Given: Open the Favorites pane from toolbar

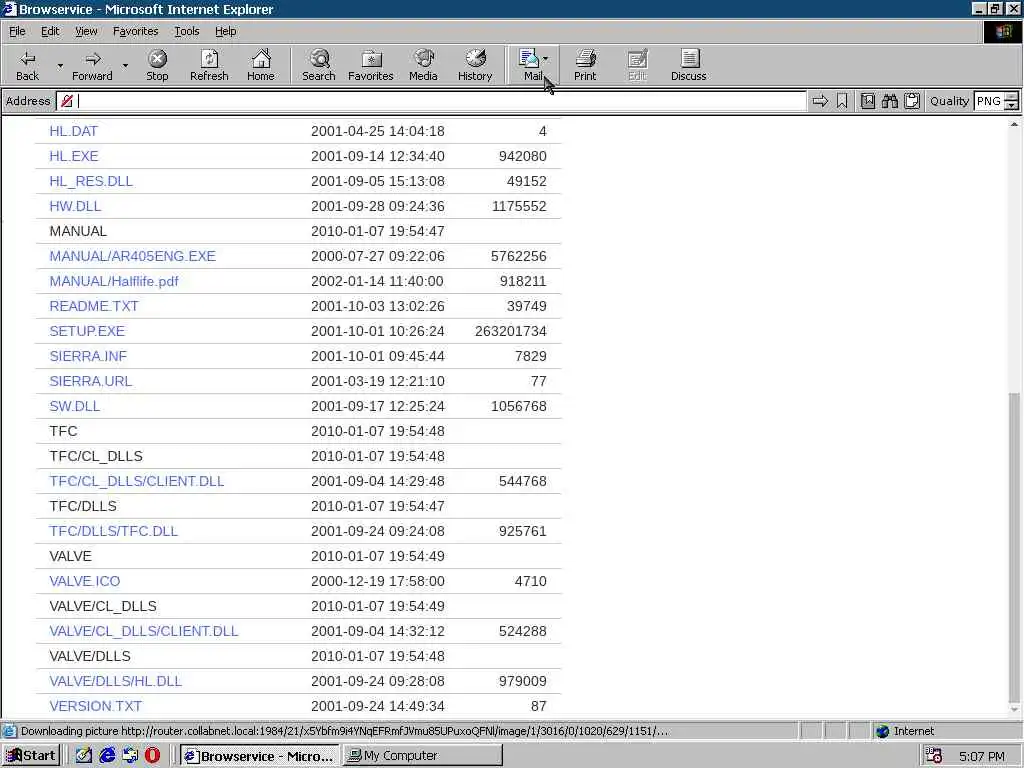Looking at the screenshot, I should point(371,65).
